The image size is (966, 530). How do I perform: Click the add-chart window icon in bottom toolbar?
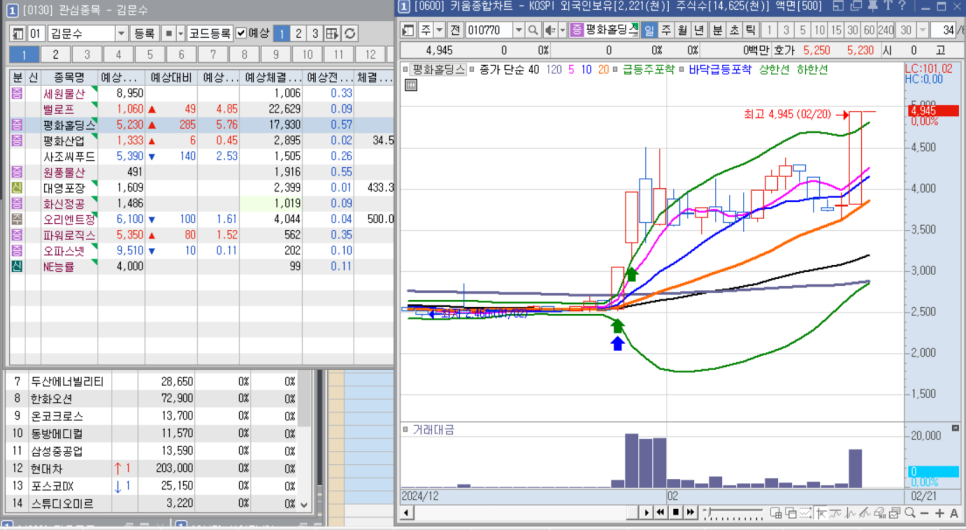point(776,513)
